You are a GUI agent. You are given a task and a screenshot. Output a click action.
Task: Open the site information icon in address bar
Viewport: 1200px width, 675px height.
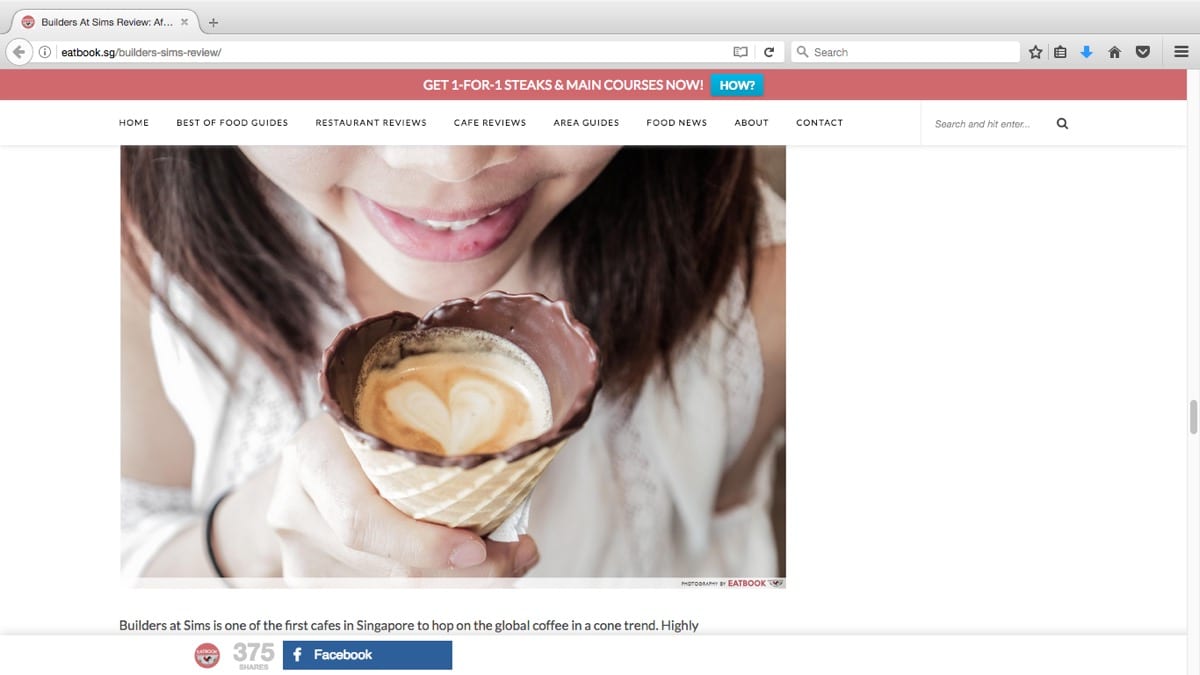click(x=45, y=52)
